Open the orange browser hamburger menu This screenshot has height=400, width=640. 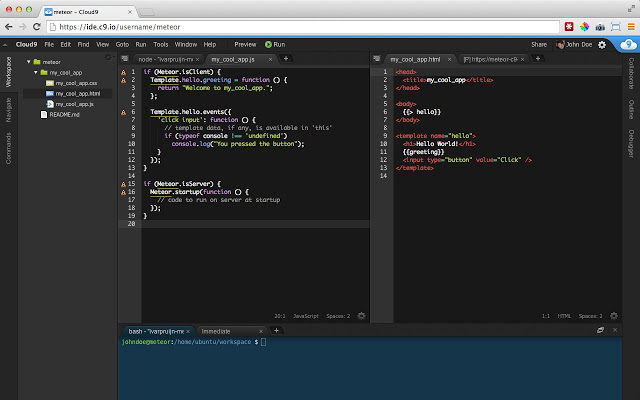[631, 27]
